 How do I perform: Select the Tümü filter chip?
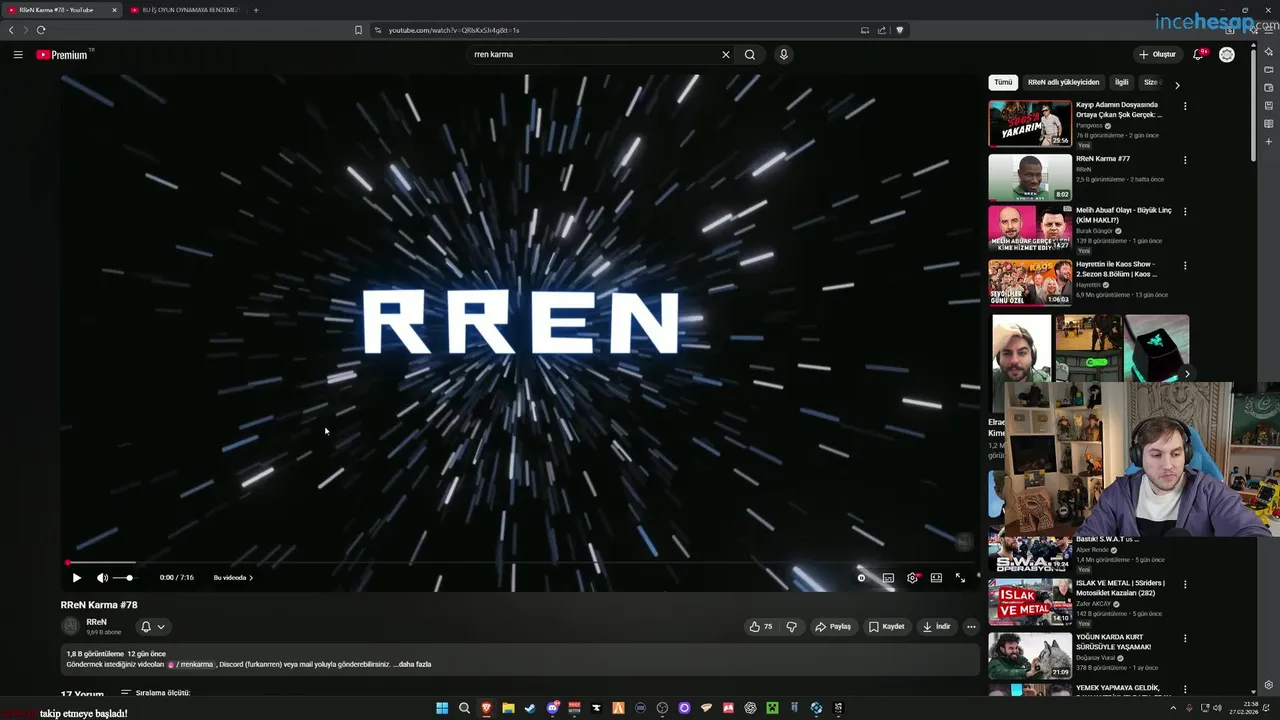coord(1002,82)
